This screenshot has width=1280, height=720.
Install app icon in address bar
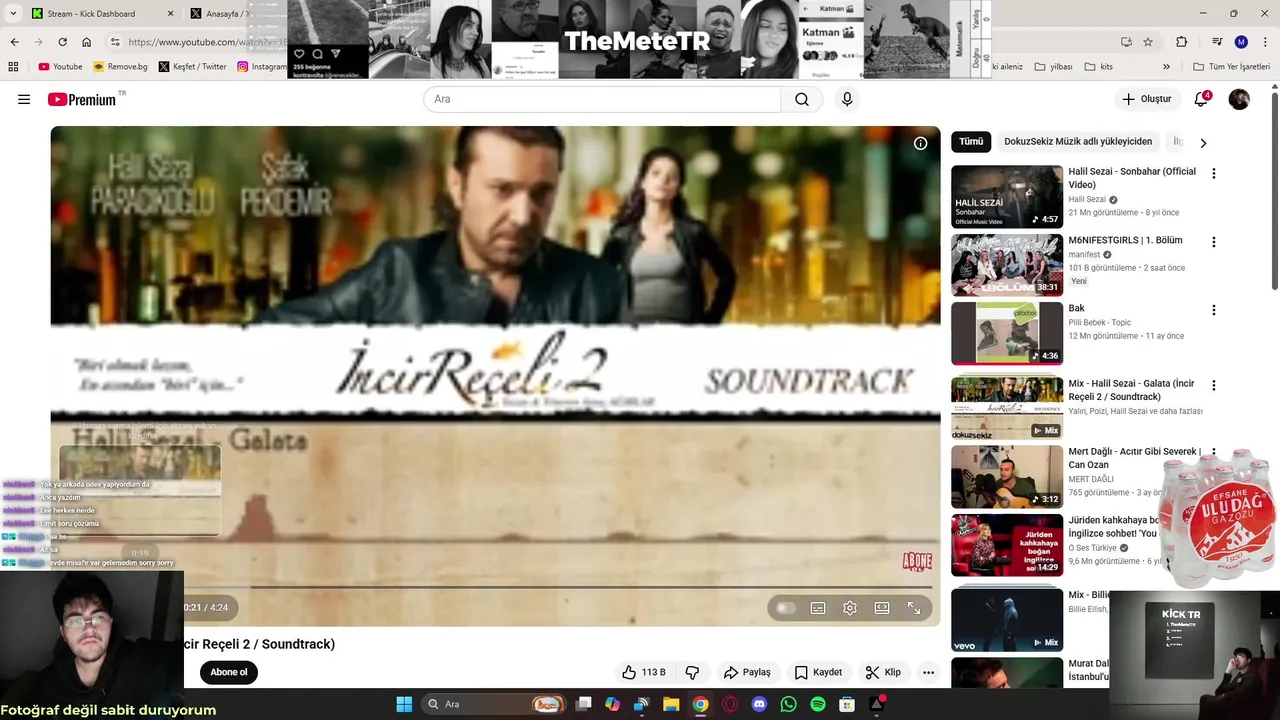tap(1126, 42)
